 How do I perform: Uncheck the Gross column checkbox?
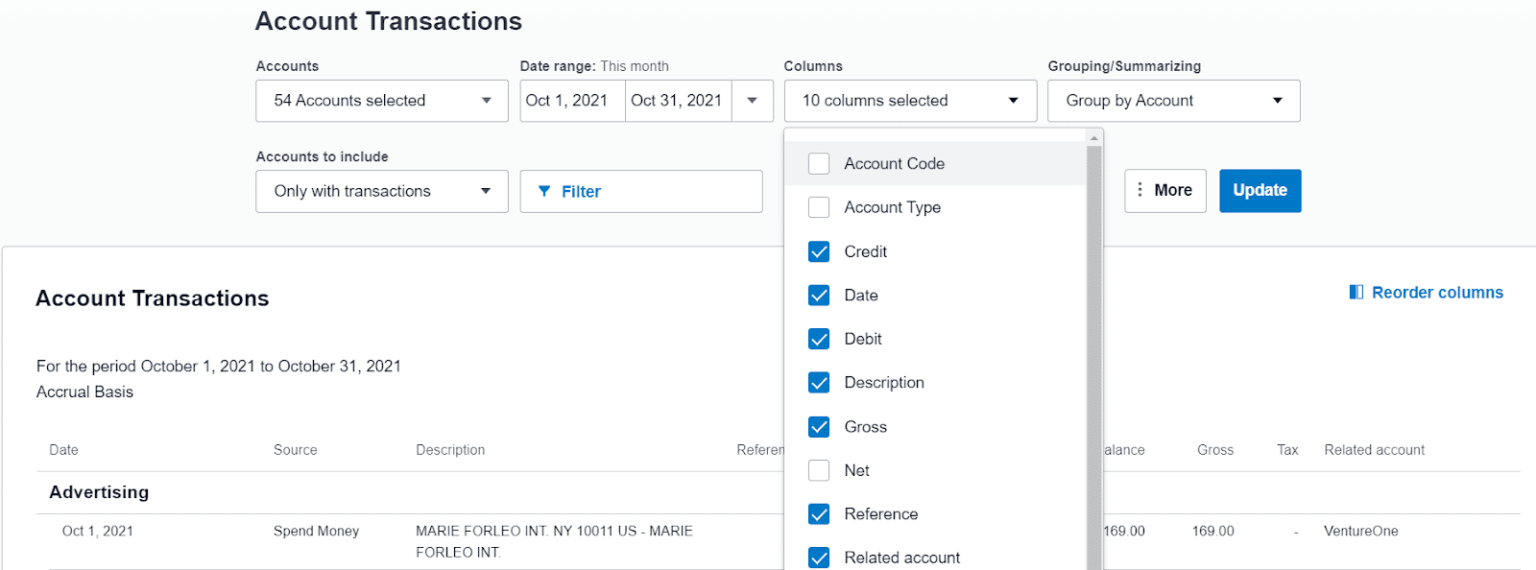pos(819,427)
